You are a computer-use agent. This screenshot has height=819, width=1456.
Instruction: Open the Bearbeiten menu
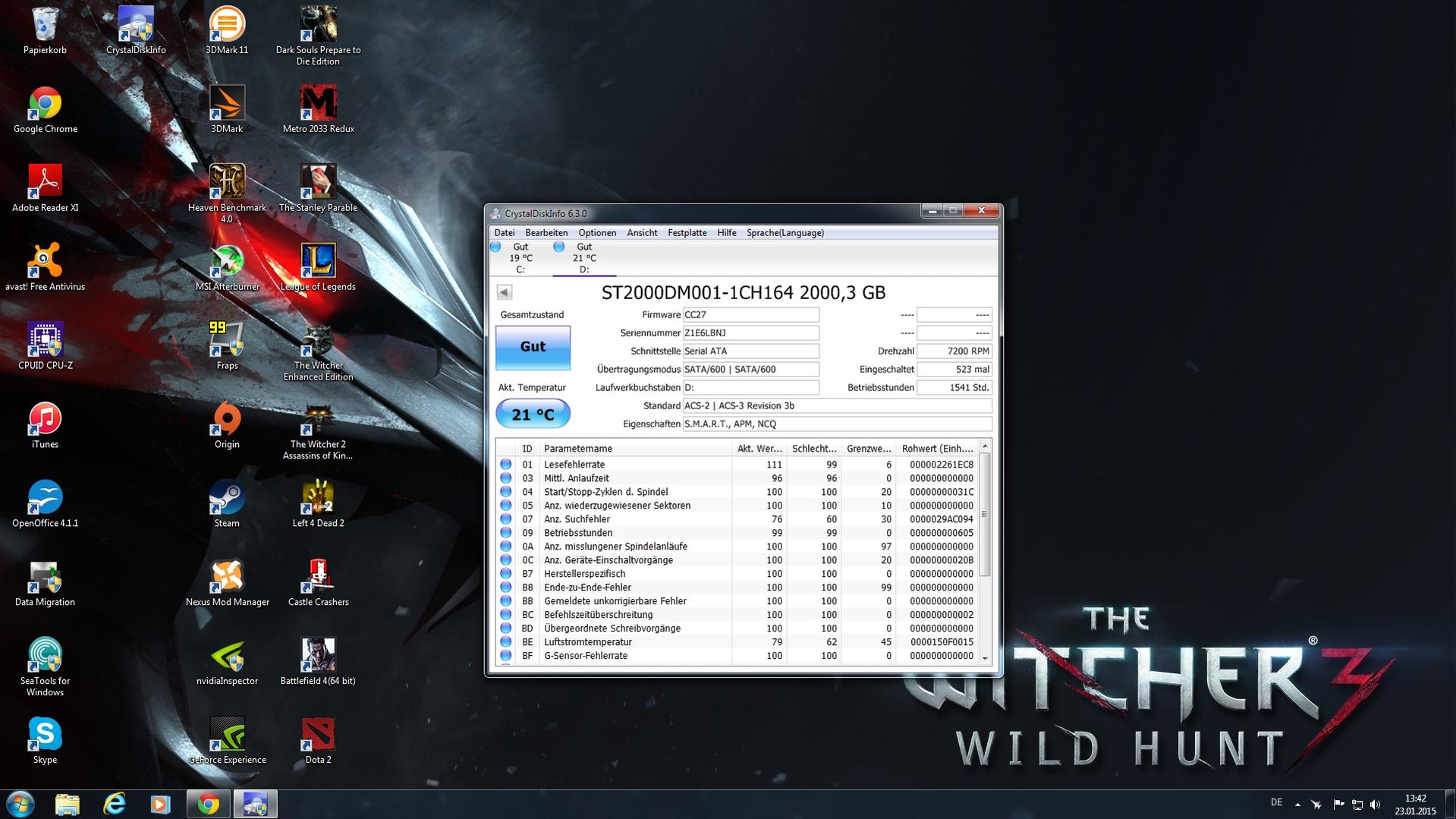pos(546,233)
